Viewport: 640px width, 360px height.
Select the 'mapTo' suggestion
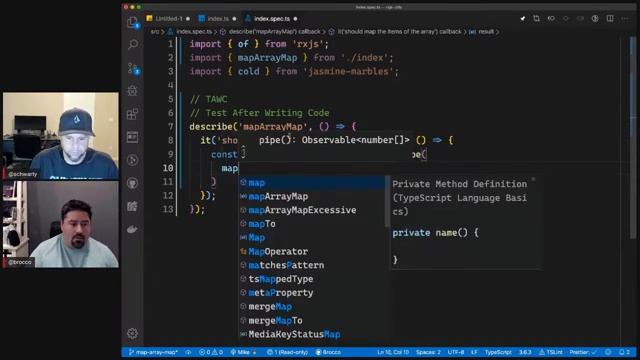coord(312,224)
